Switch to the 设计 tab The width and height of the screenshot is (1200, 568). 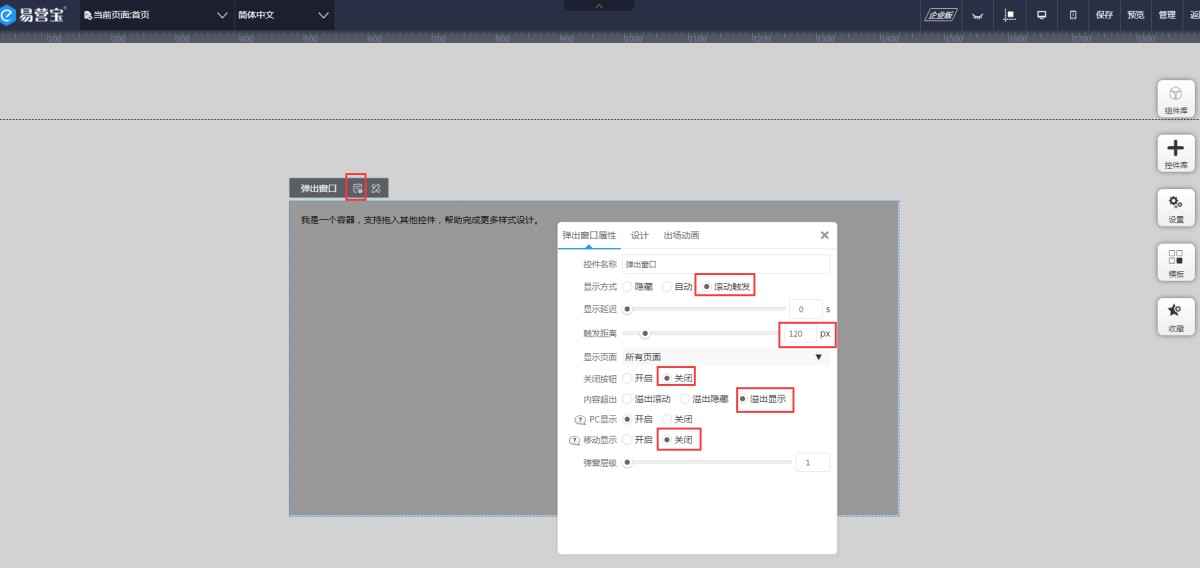tap(640, 235)
